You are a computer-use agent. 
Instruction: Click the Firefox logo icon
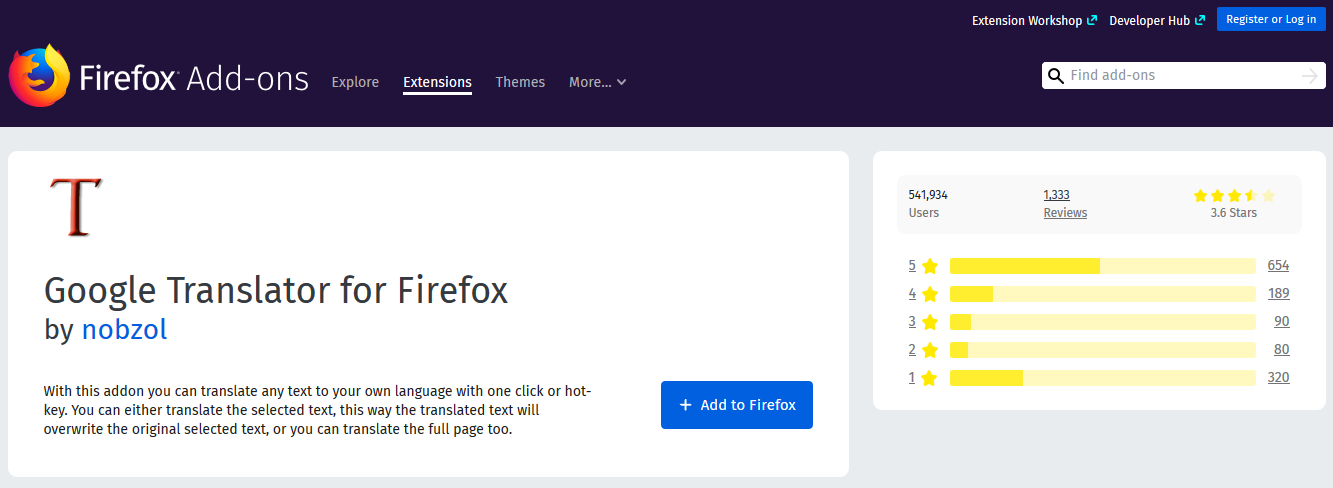click(x=39, y=76)
